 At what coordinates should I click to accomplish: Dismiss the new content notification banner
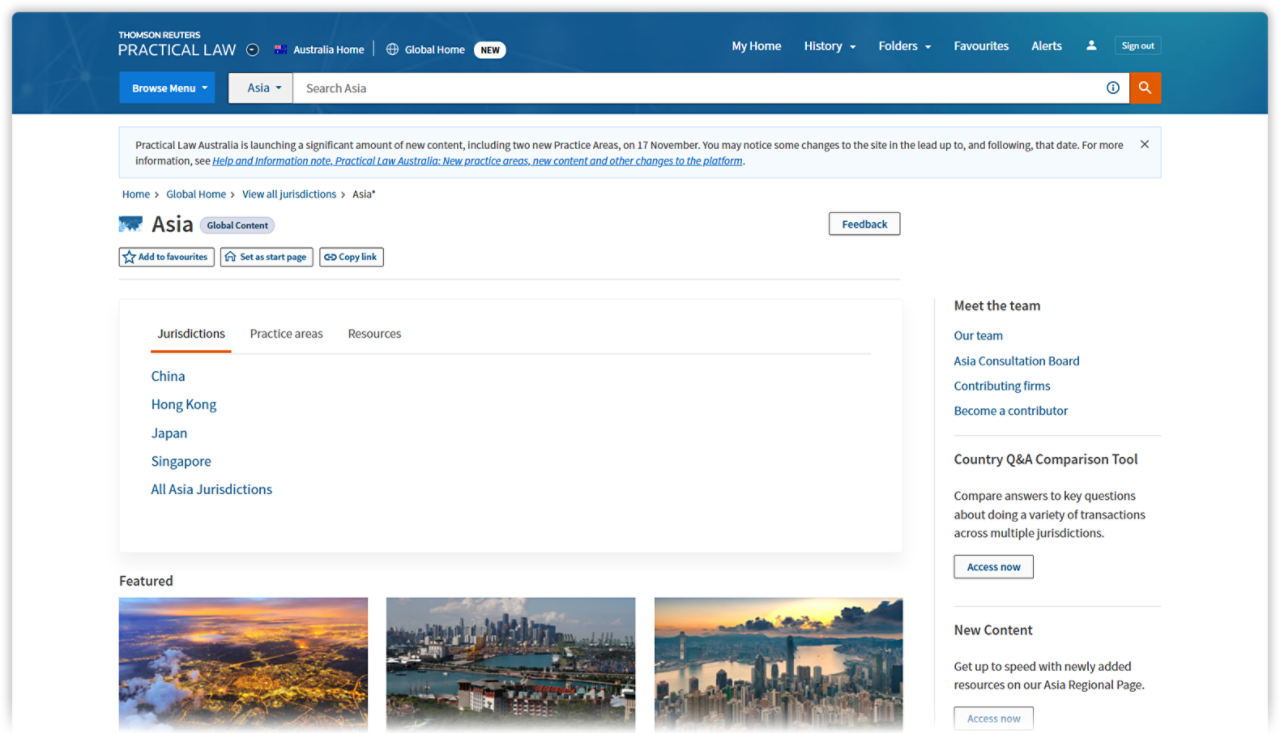(1144, 143)
